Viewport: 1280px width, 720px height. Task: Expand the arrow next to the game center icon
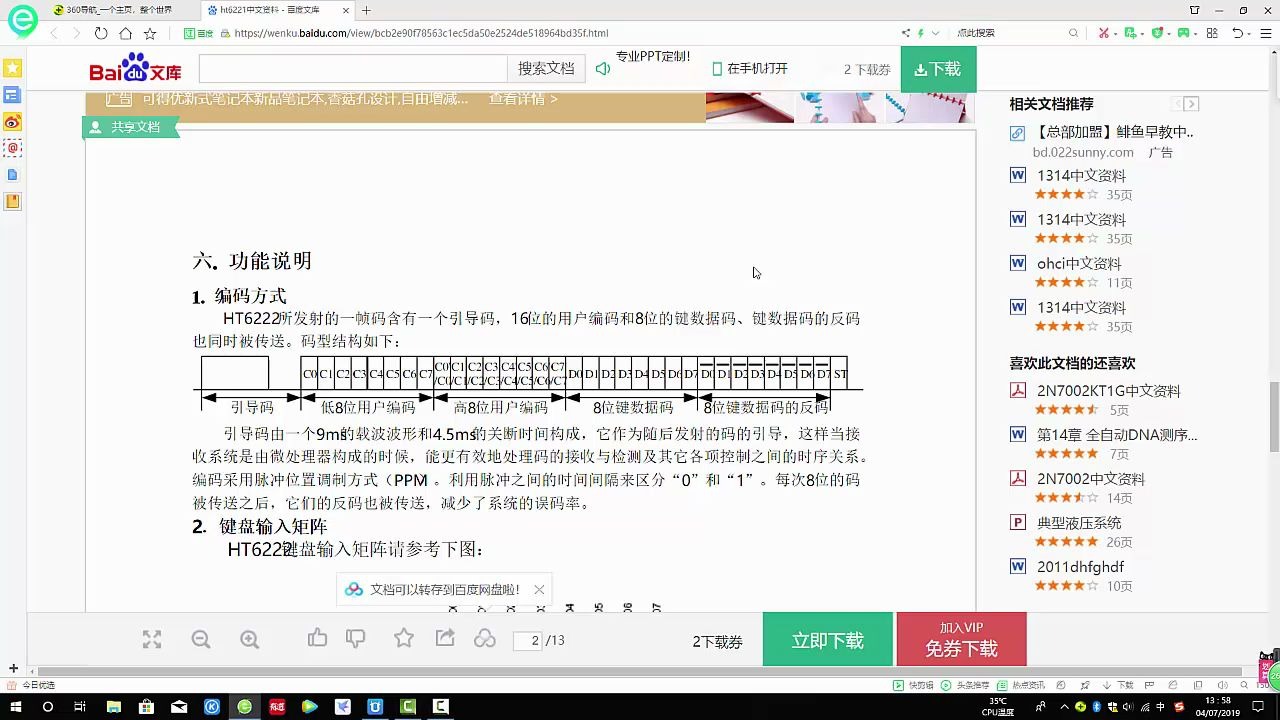1196,33
